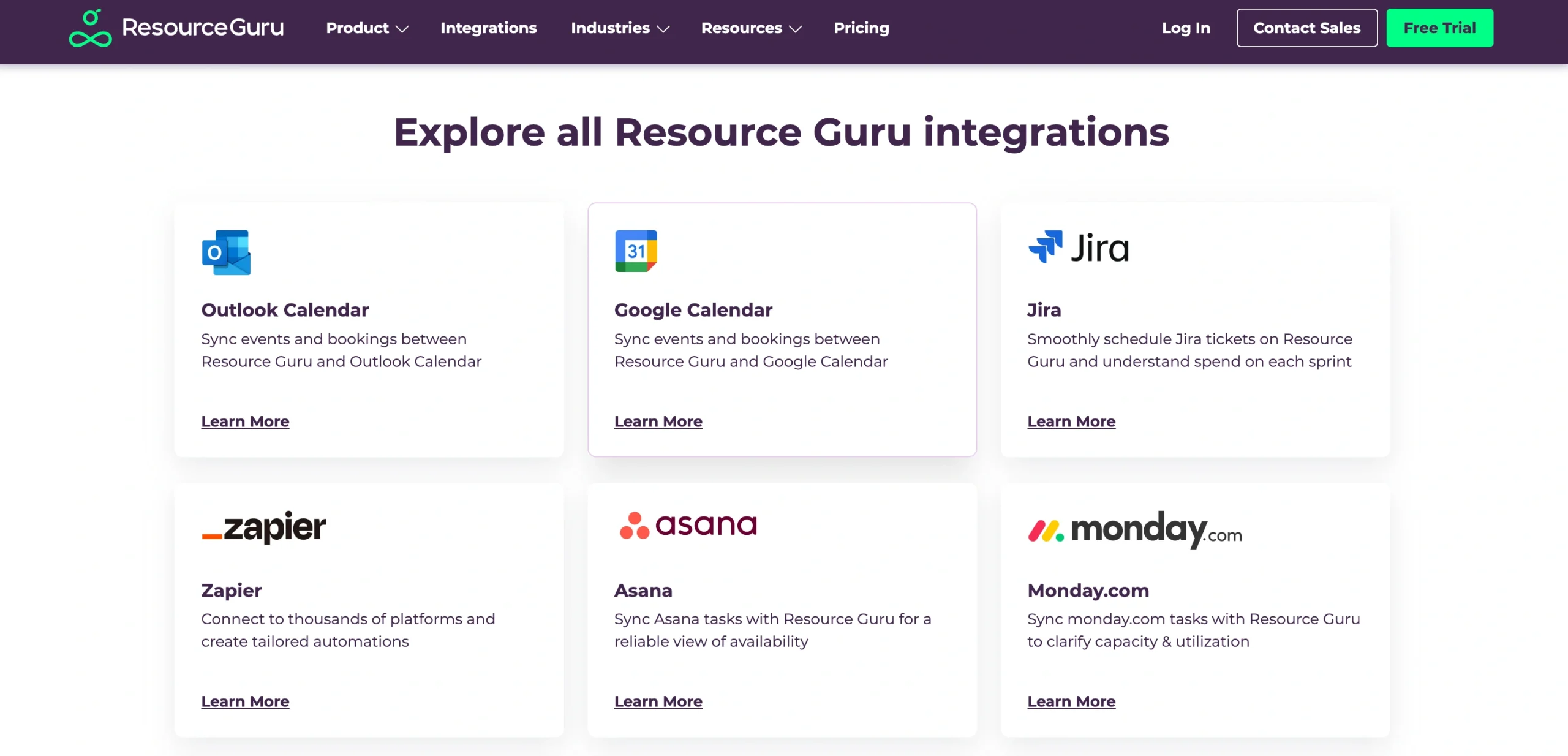Expand the Product dropdown chevron
The height and width of the screenshot is (756, 1568).
(x=402, y=29)
